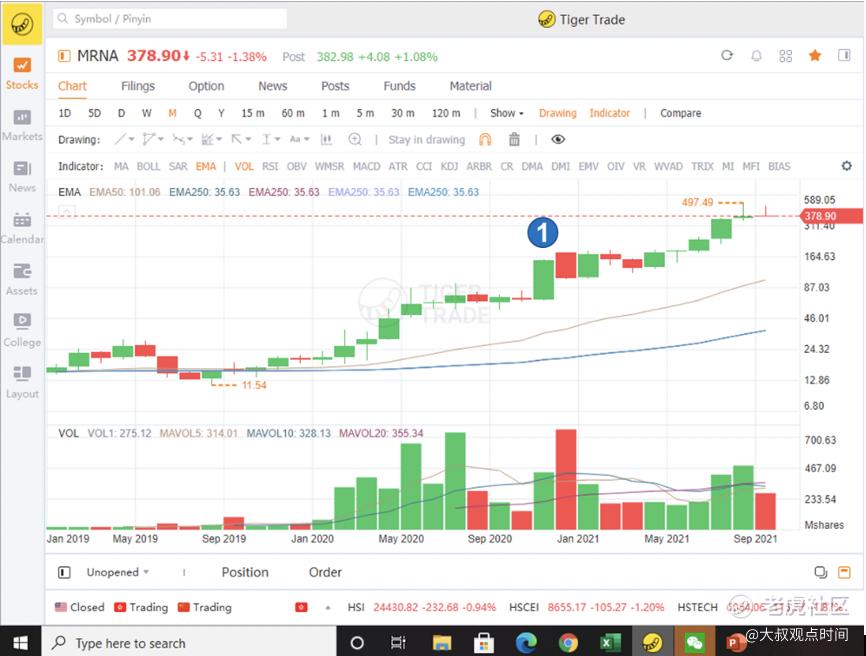Select the W weekly timeframe
The height and width of the screenshot is (656, 866).
pyautogui.click(x=146, y=113)
